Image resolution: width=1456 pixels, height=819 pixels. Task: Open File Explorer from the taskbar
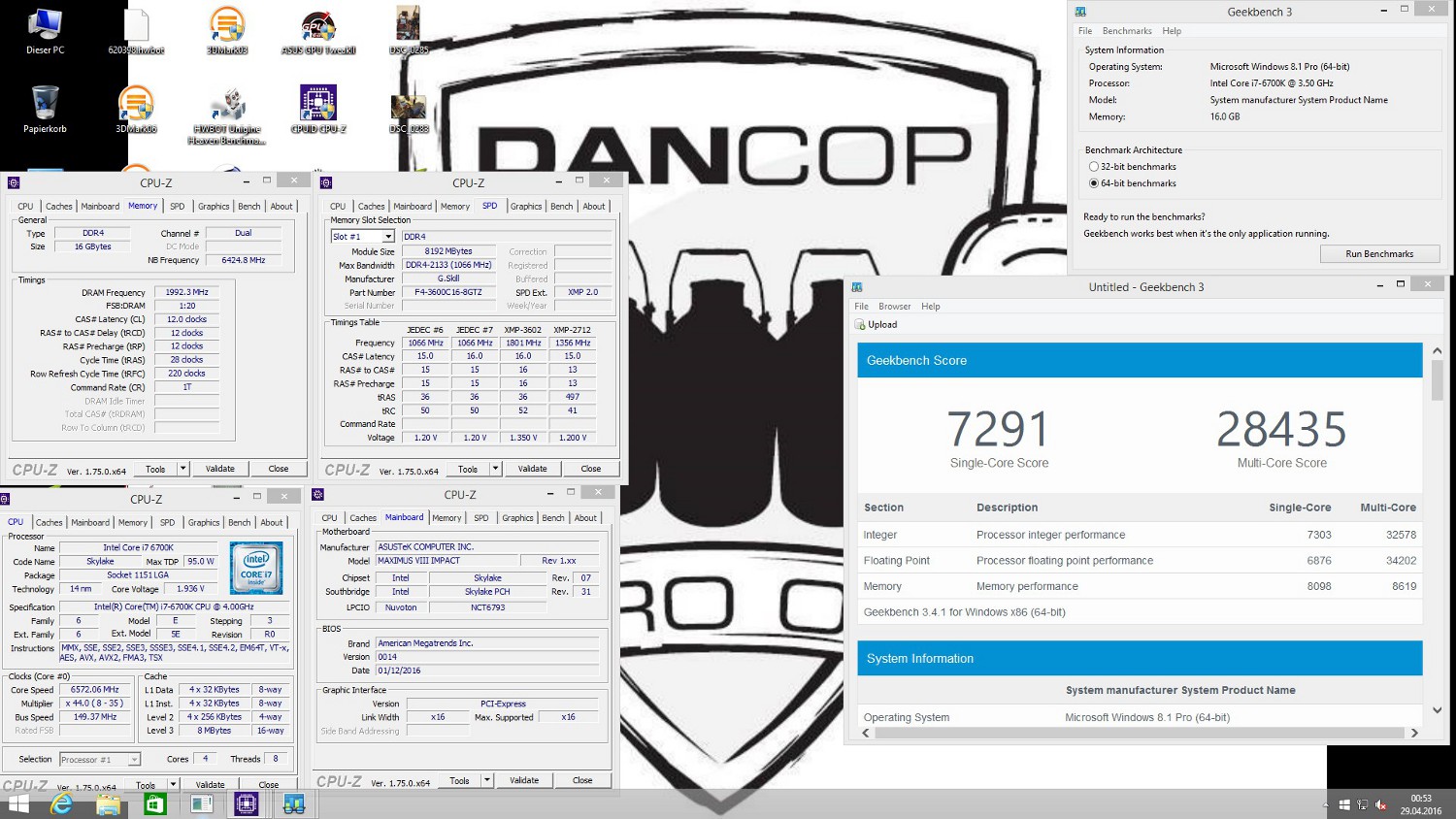point(109,804)
